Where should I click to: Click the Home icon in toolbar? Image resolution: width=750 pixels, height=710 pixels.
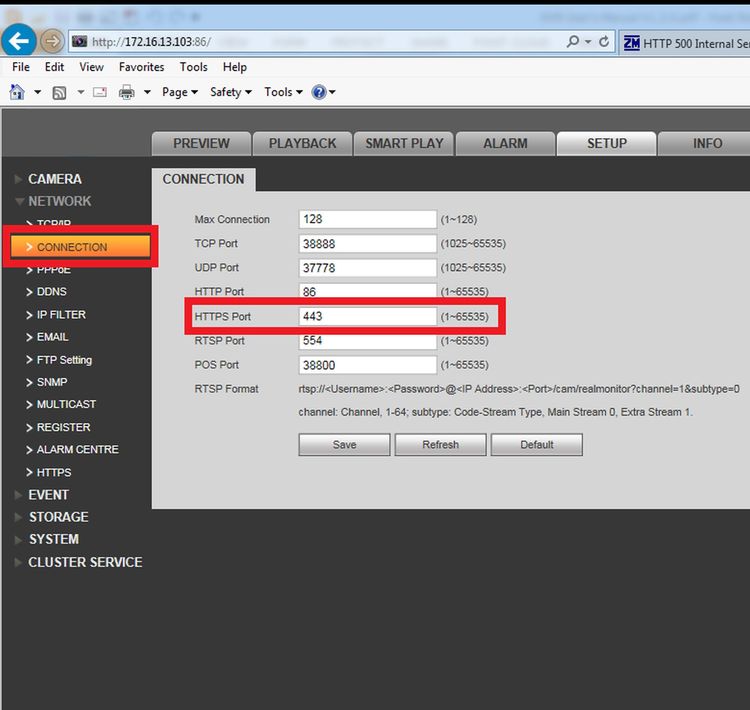(17, 91)
